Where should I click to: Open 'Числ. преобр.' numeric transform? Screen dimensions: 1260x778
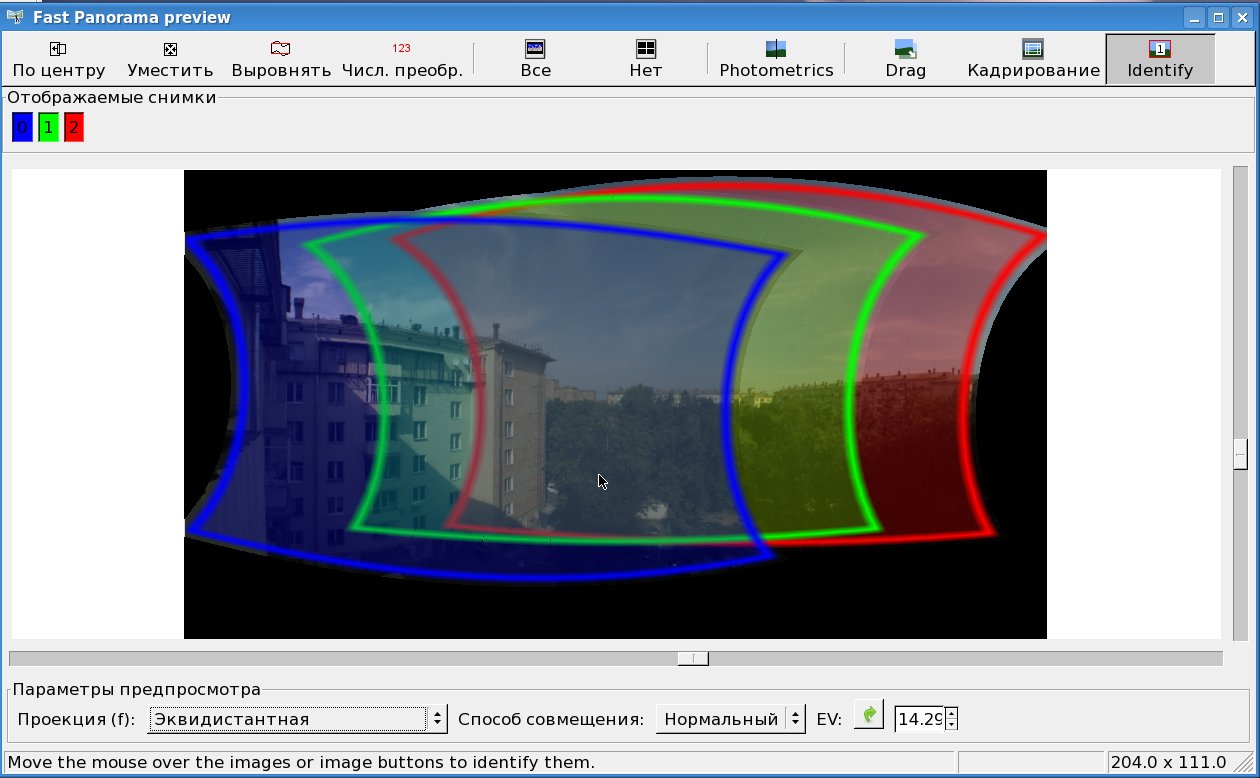(401, 59)
